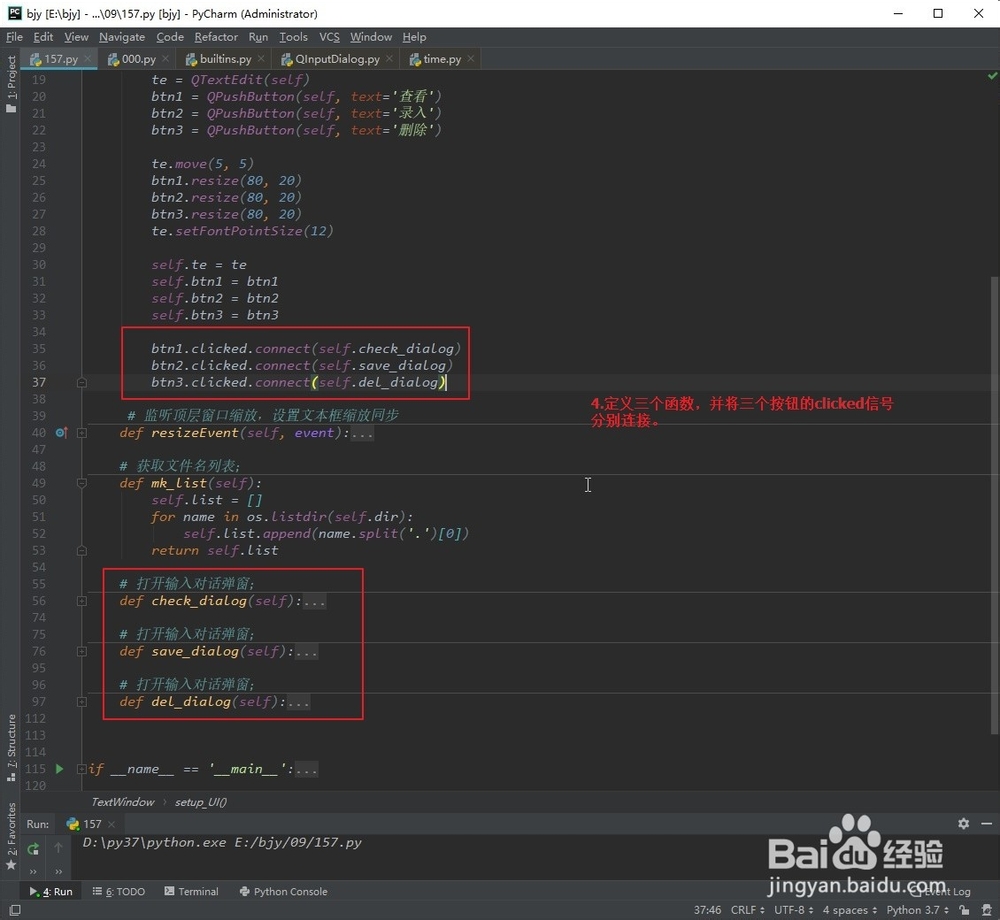Click the TextWindow breadcrumb link

122,801
